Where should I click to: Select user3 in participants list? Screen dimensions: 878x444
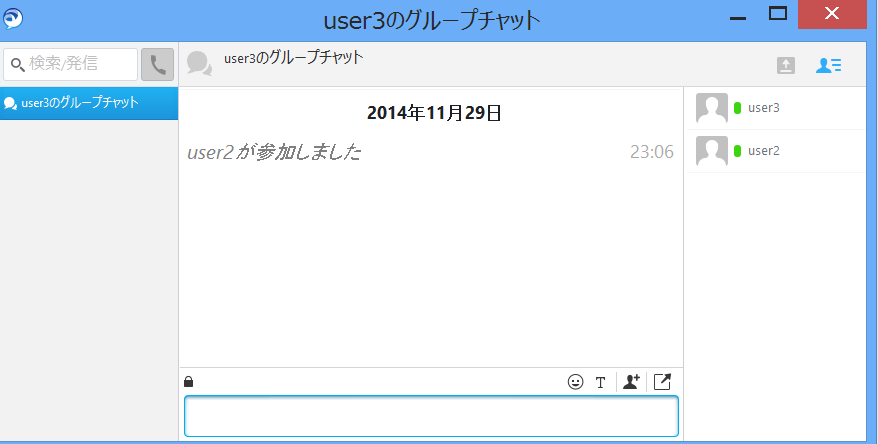tap(764, 108)
